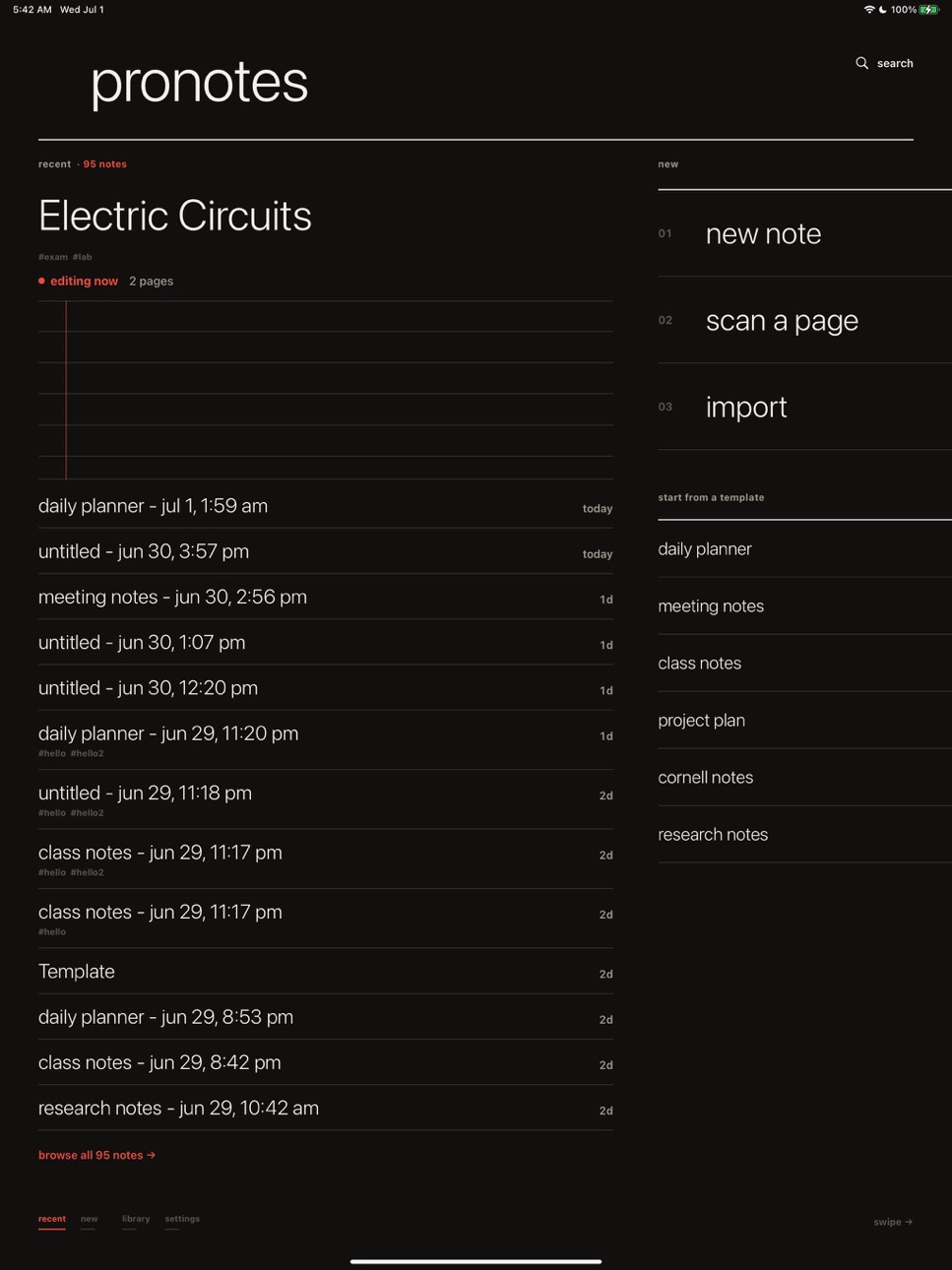Select the #exam tag under Electric Circuits
Image resolution: width=952 pixels, height=1270 pixels.
pyautogui.click(x=53, y=257)
